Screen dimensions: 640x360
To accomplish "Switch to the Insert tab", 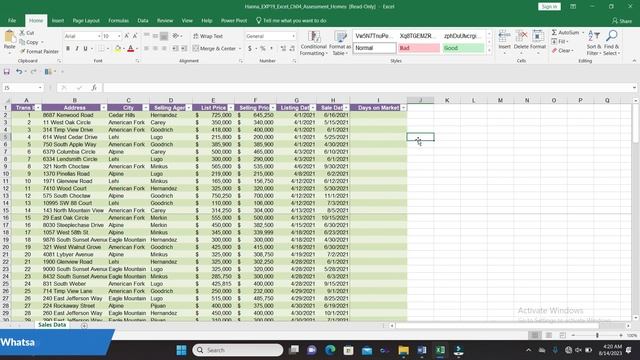I will [58, 20].
